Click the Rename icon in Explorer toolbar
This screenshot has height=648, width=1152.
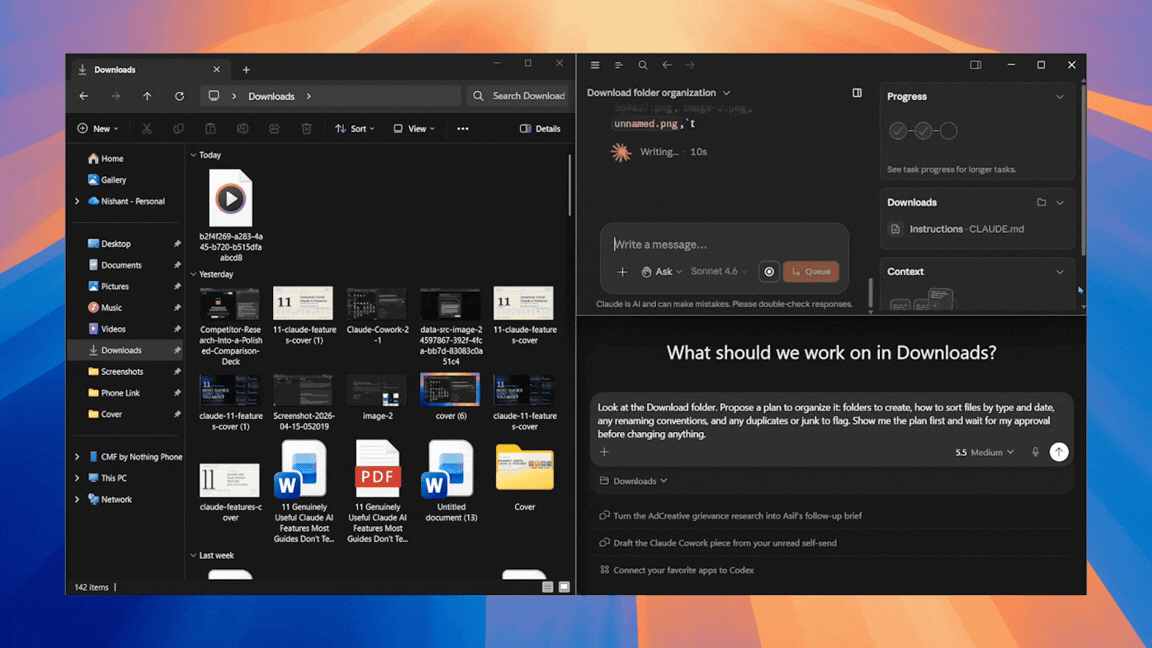coord(242,129)
